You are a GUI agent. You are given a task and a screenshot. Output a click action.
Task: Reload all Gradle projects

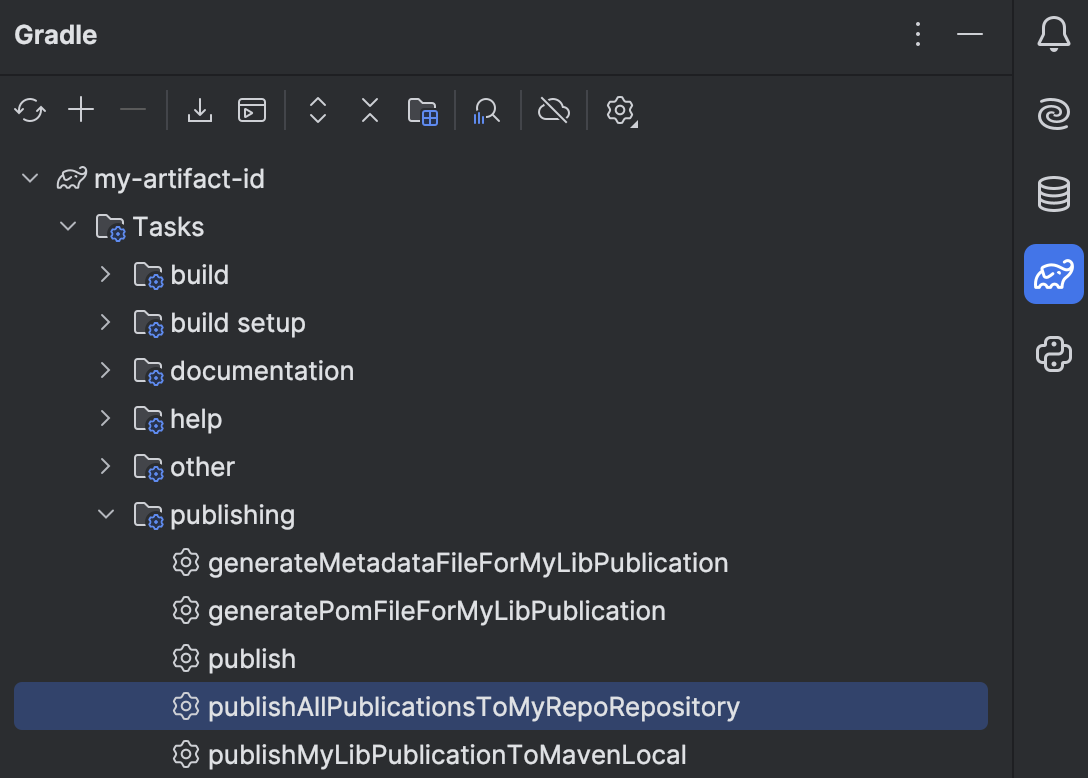[29, 110]
